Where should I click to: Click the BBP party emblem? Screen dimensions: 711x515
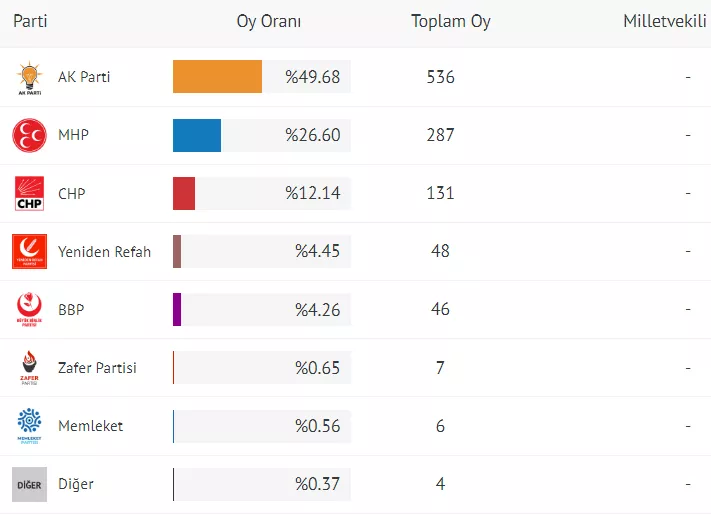(x=29, y=309)
